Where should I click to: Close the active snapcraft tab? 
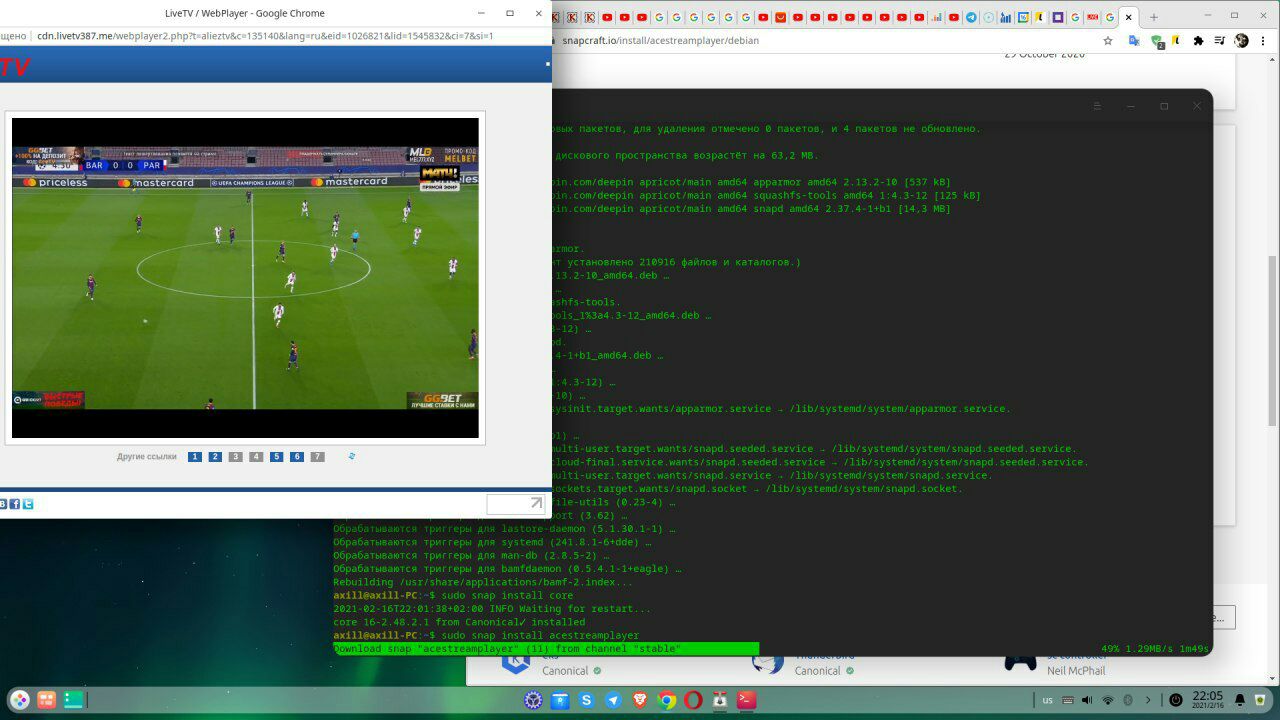pos(1129,17)
